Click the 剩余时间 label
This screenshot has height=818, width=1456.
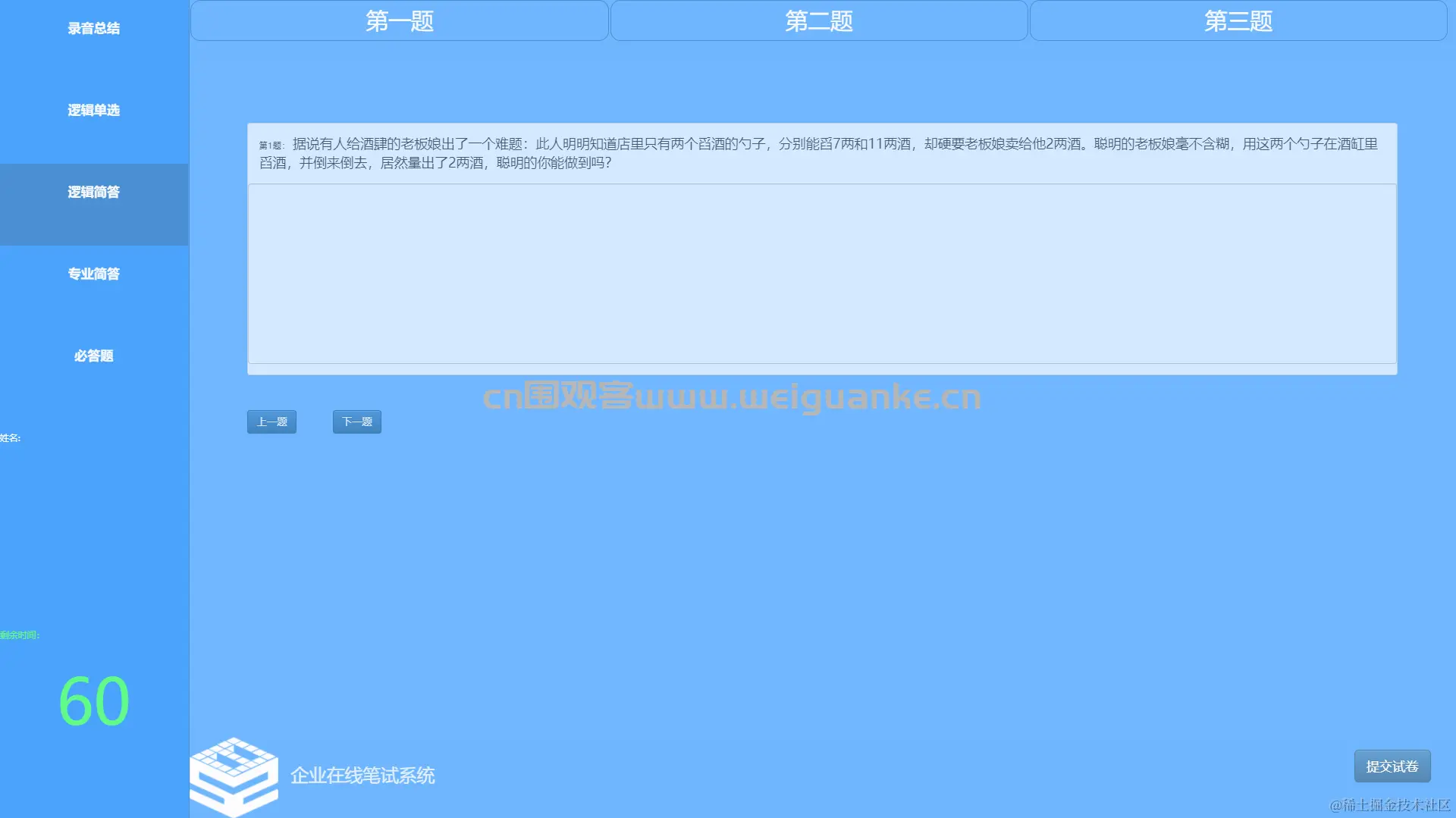pyautogui.click(x=20, y=635)
